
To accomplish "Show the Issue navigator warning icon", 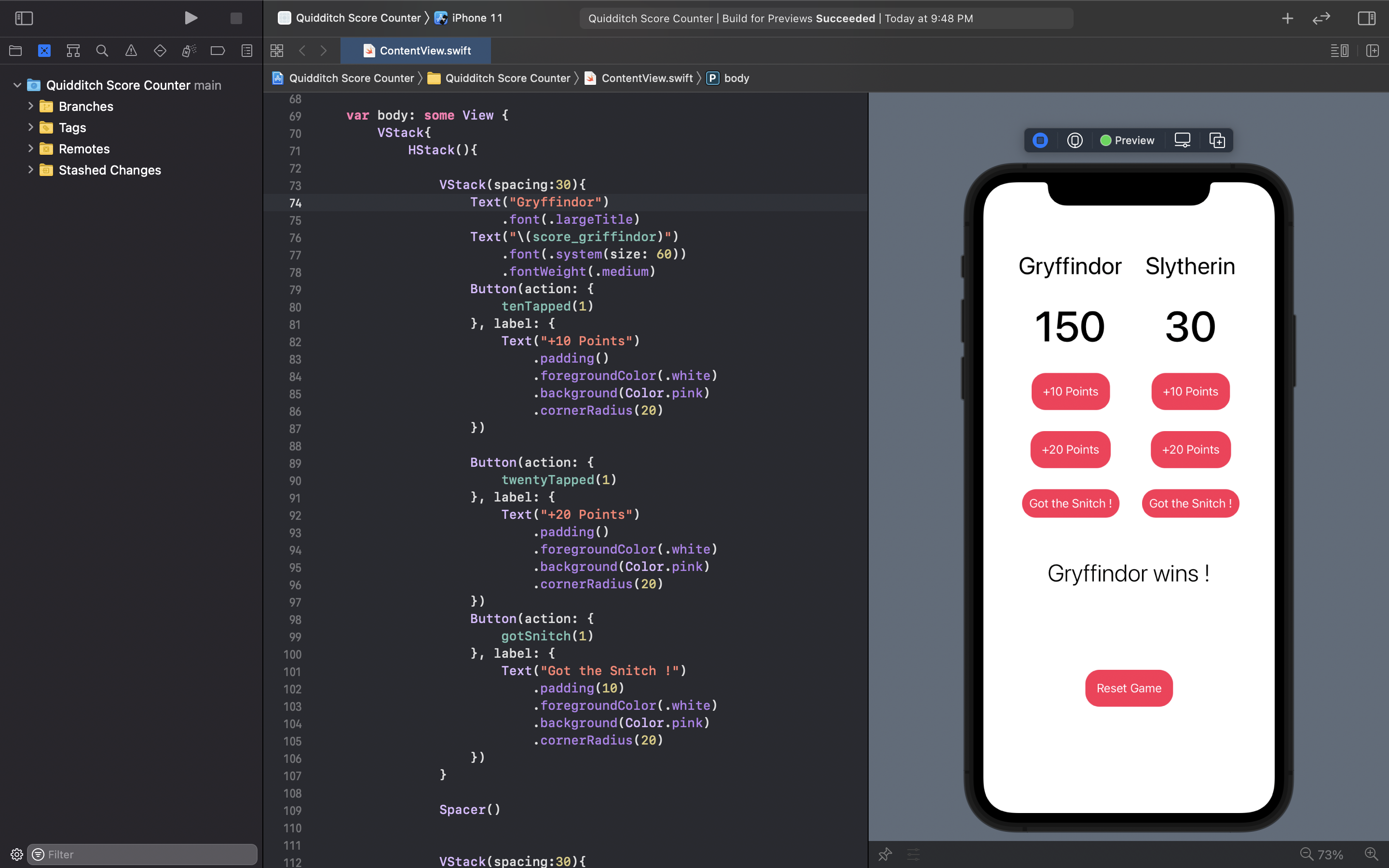I will [131, 51].
